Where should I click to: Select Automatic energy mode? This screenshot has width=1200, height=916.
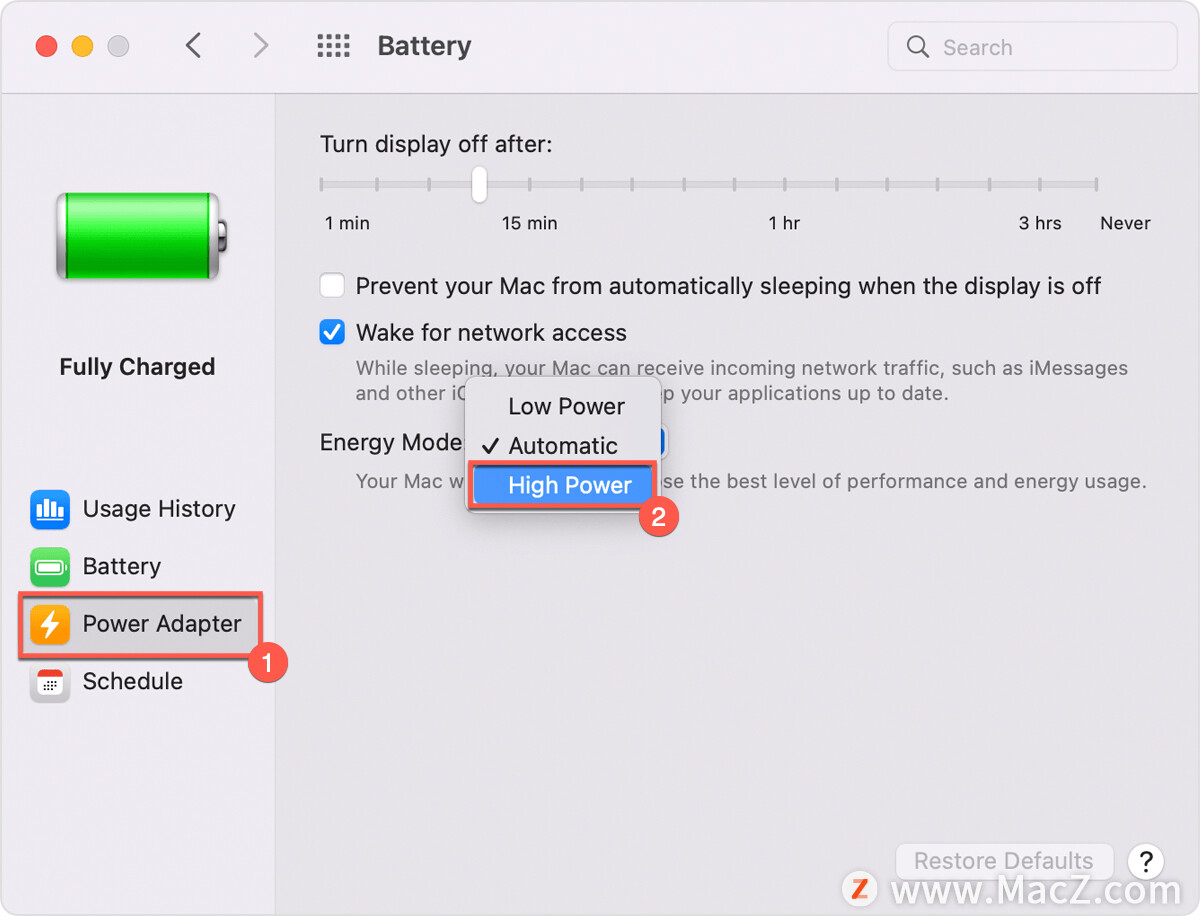click(564, 446)
